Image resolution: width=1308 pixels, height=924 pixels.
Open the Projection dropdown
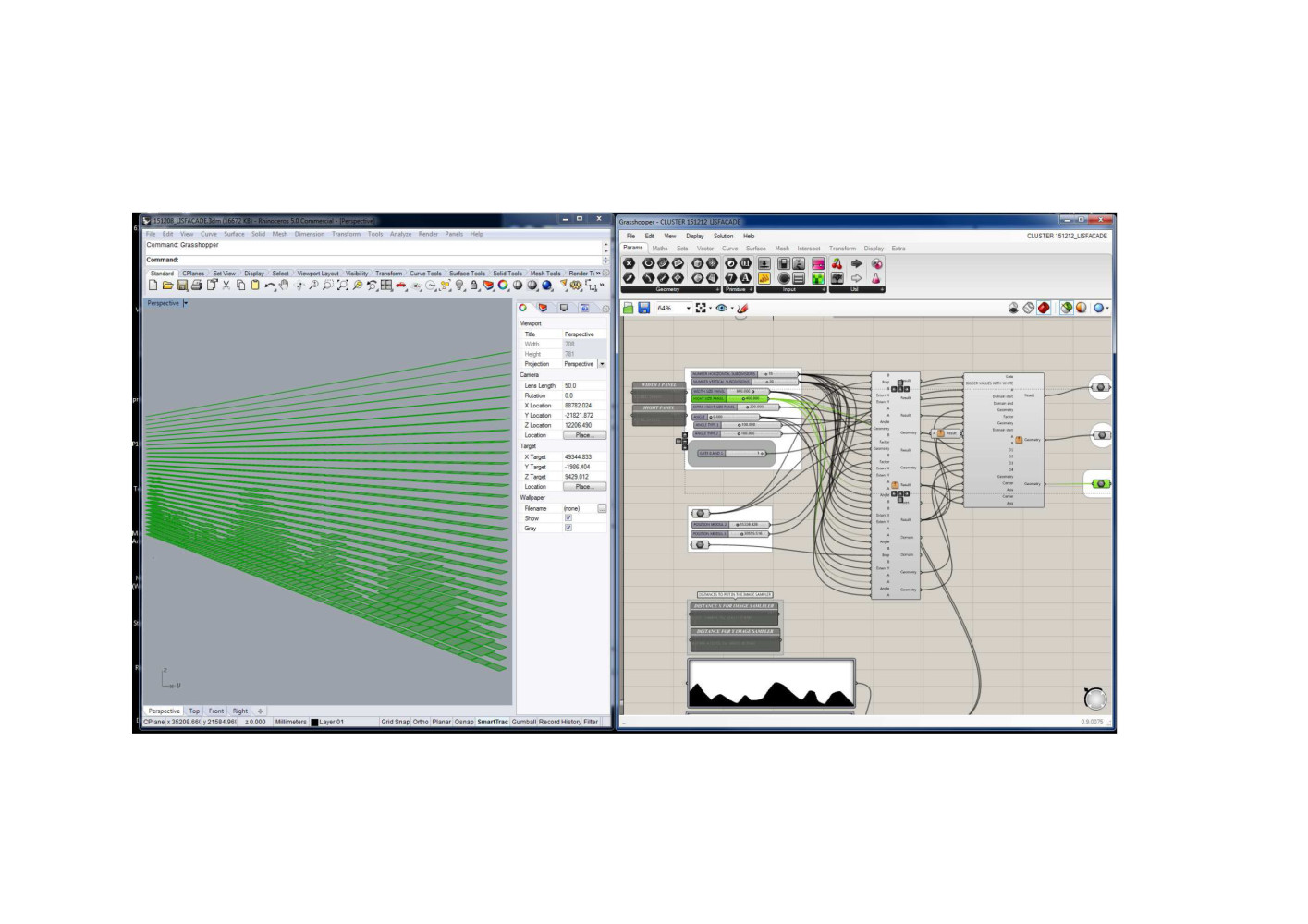point(602,364)
